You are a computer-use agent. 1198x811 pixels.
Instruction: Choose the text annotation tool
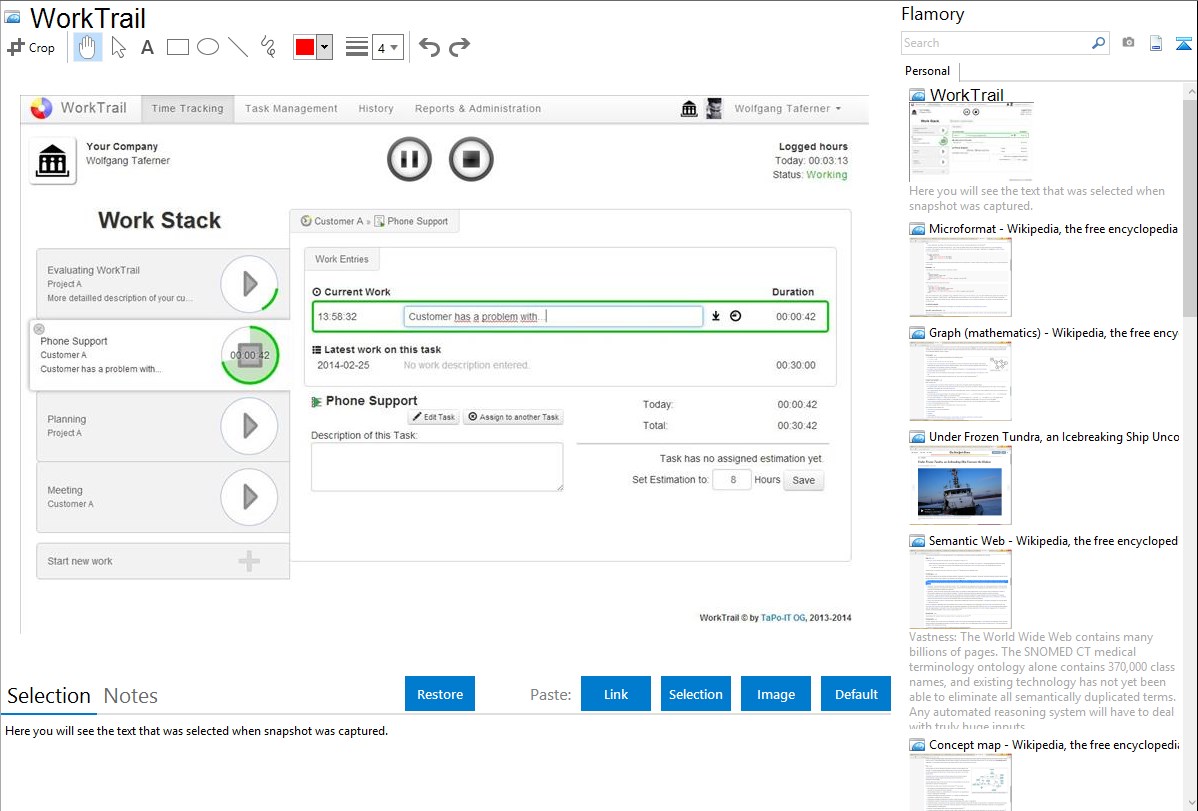tap(147, 47)
